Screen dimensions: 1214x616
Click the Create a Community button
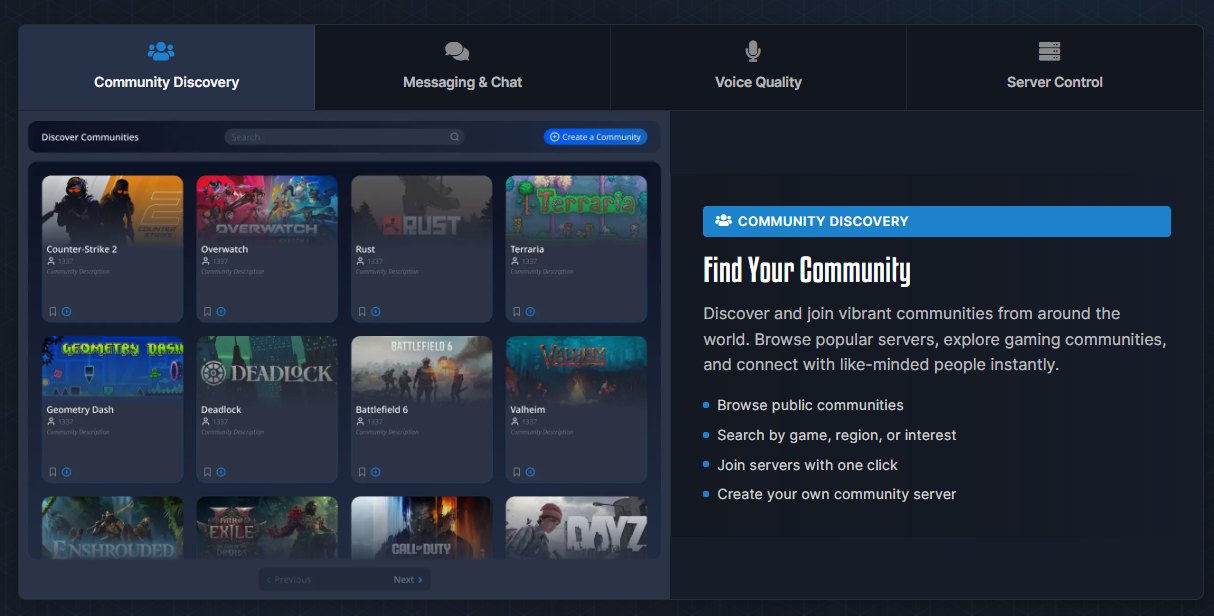[x=595, y=137]
